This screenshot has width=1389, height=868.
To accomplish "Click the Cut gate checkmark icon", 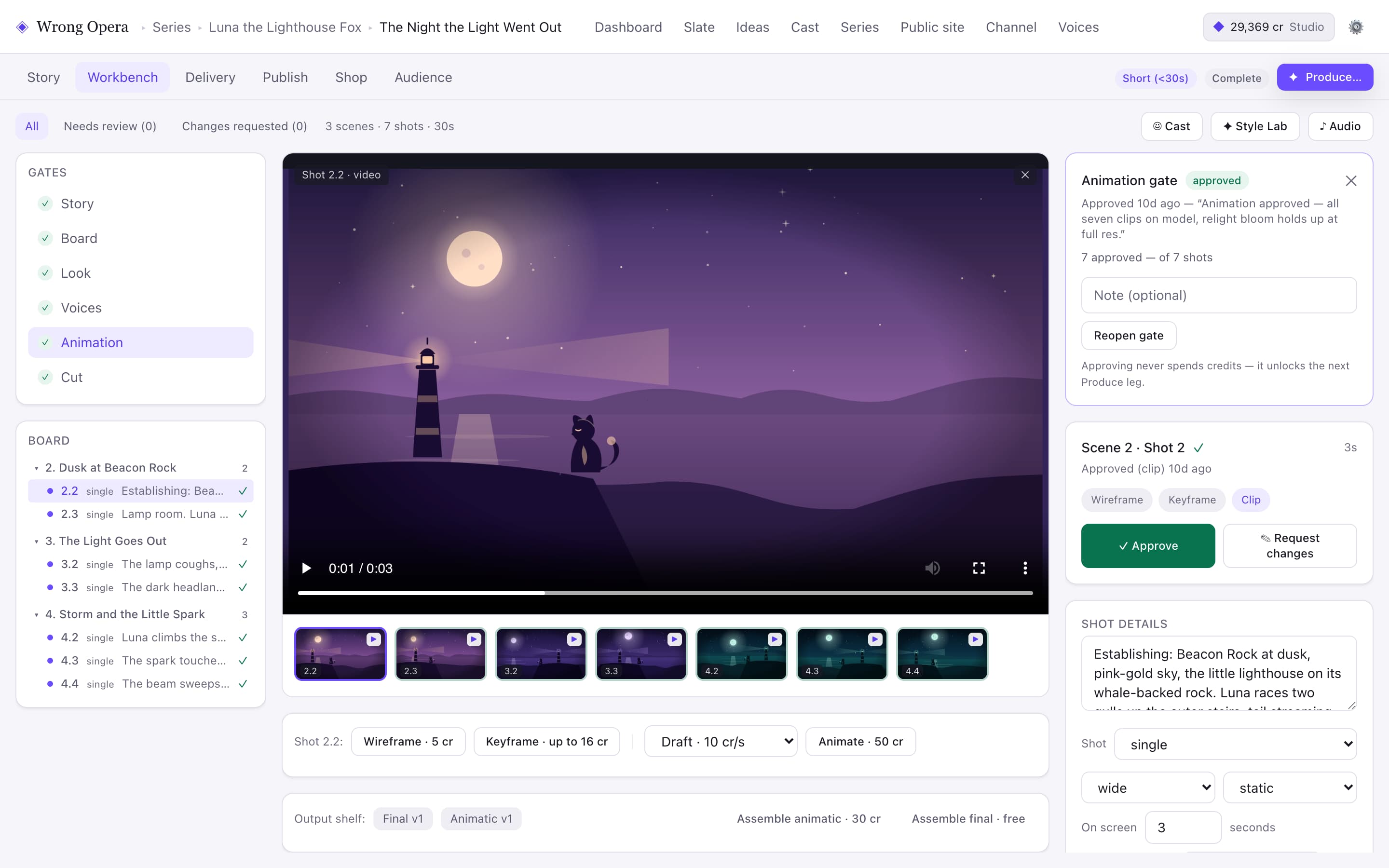I will point(45,377).
